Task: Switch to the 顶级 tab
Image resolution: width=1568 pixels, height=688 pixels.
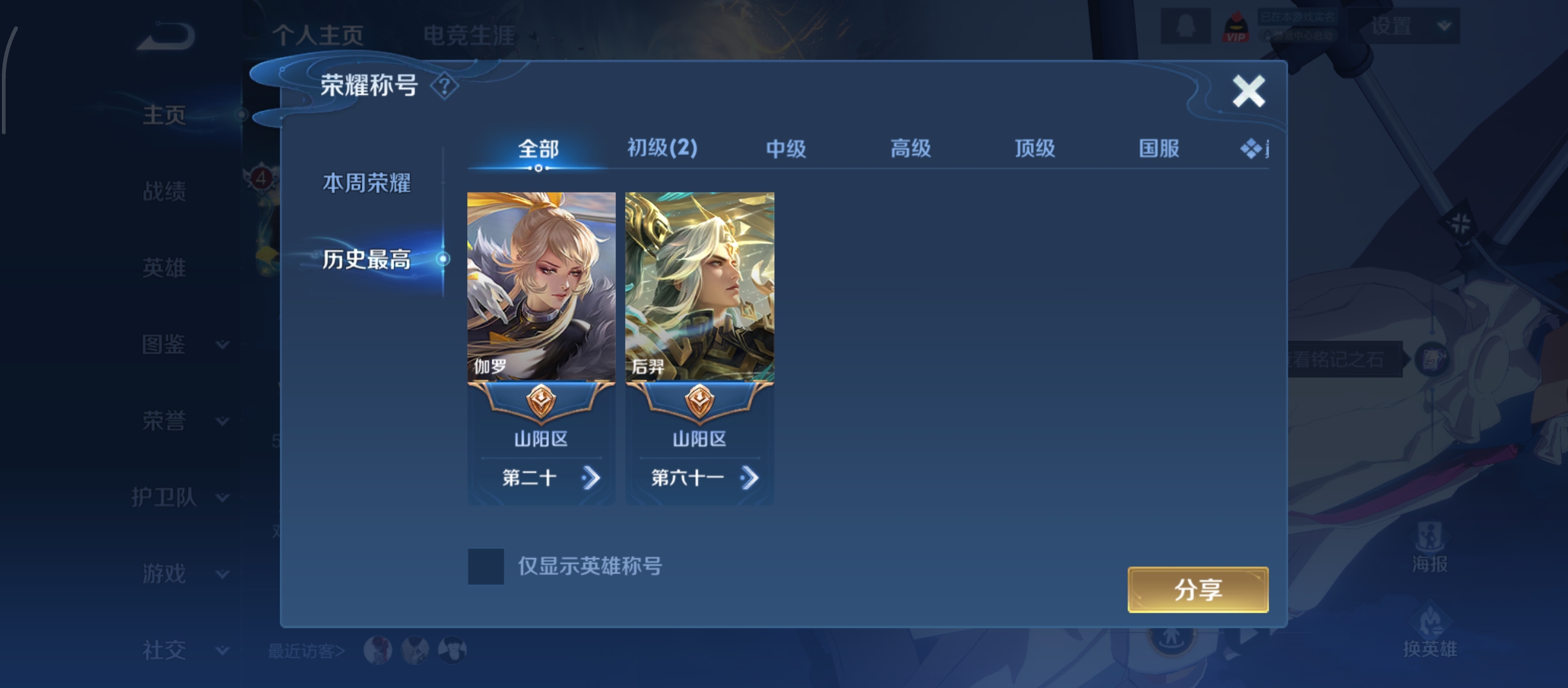Action: (1034, 148)
